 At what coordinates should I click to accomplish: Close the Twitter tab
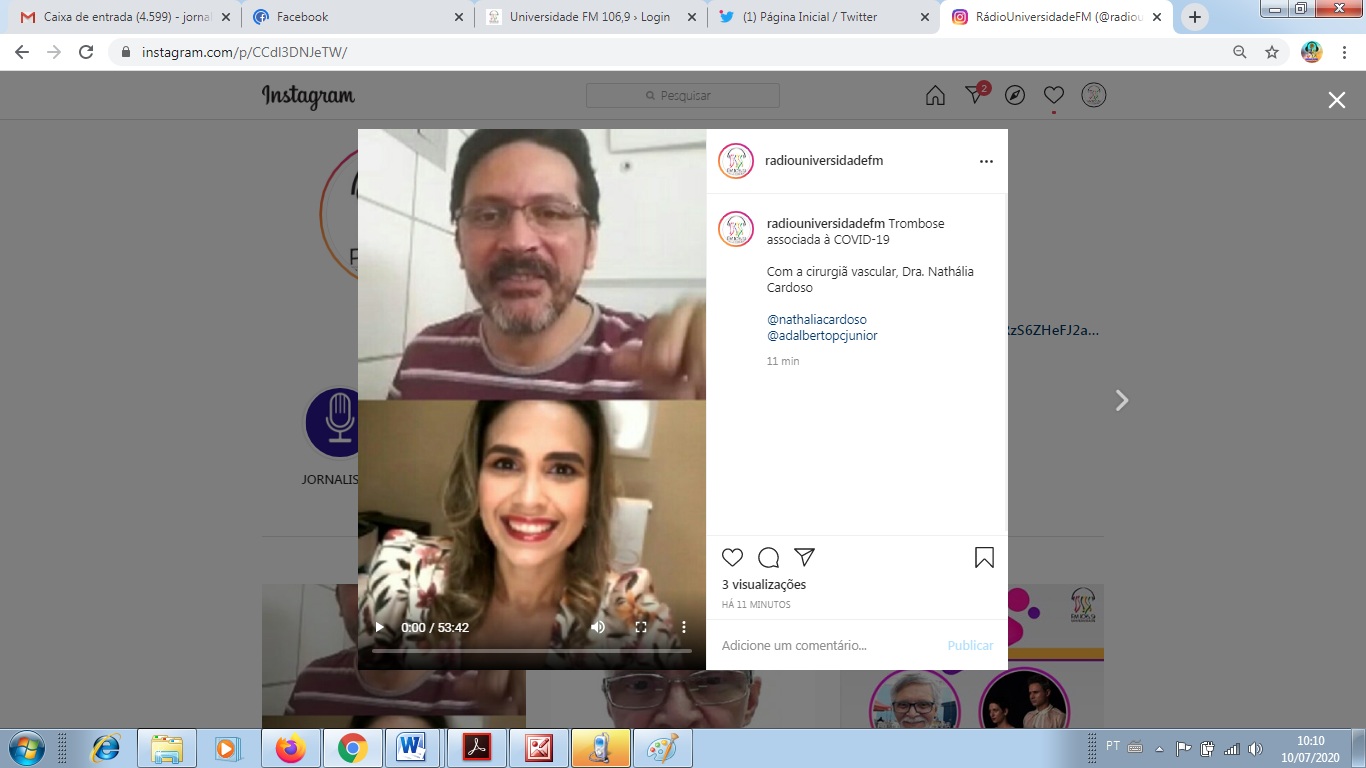coord(924,17)
